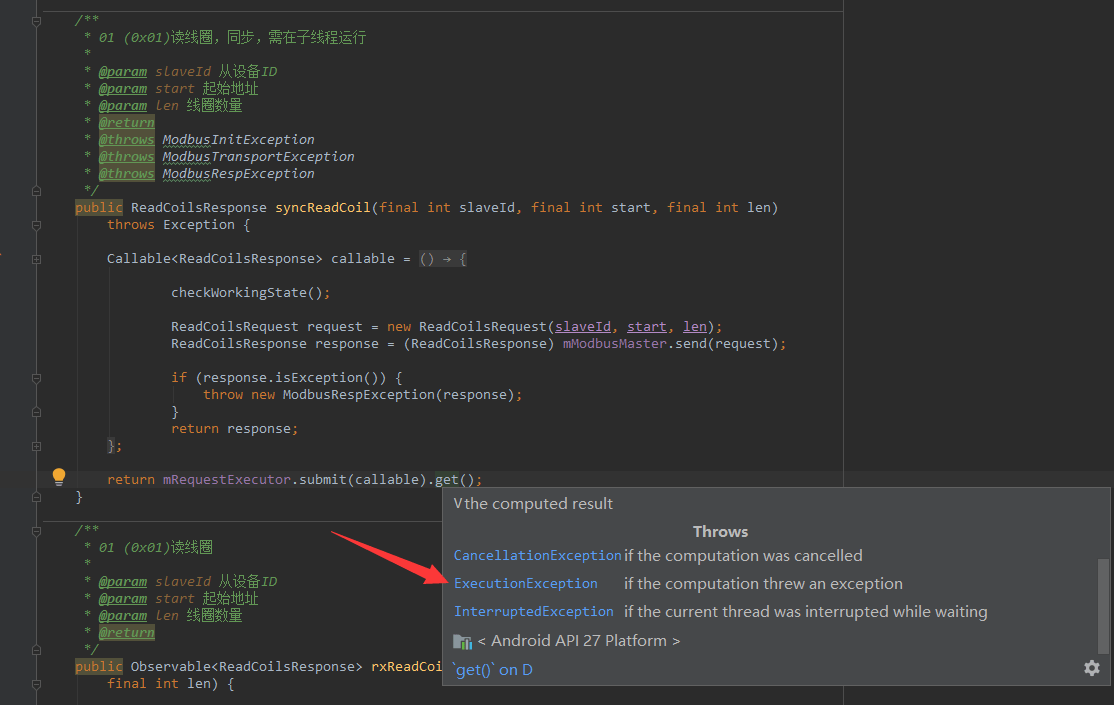Click the Throws header in the documentation popup
The height and width of the screenshot is (705, 1114).
(720, 531)
